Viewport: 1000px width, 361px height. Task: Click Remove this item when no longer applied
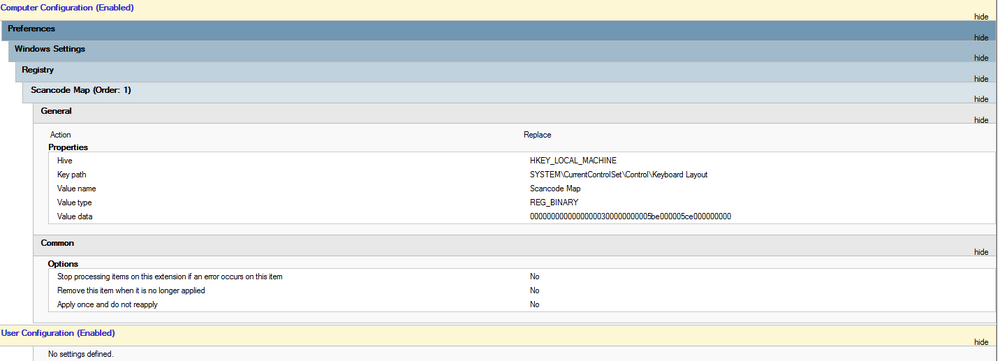click(x=131, y=291)
